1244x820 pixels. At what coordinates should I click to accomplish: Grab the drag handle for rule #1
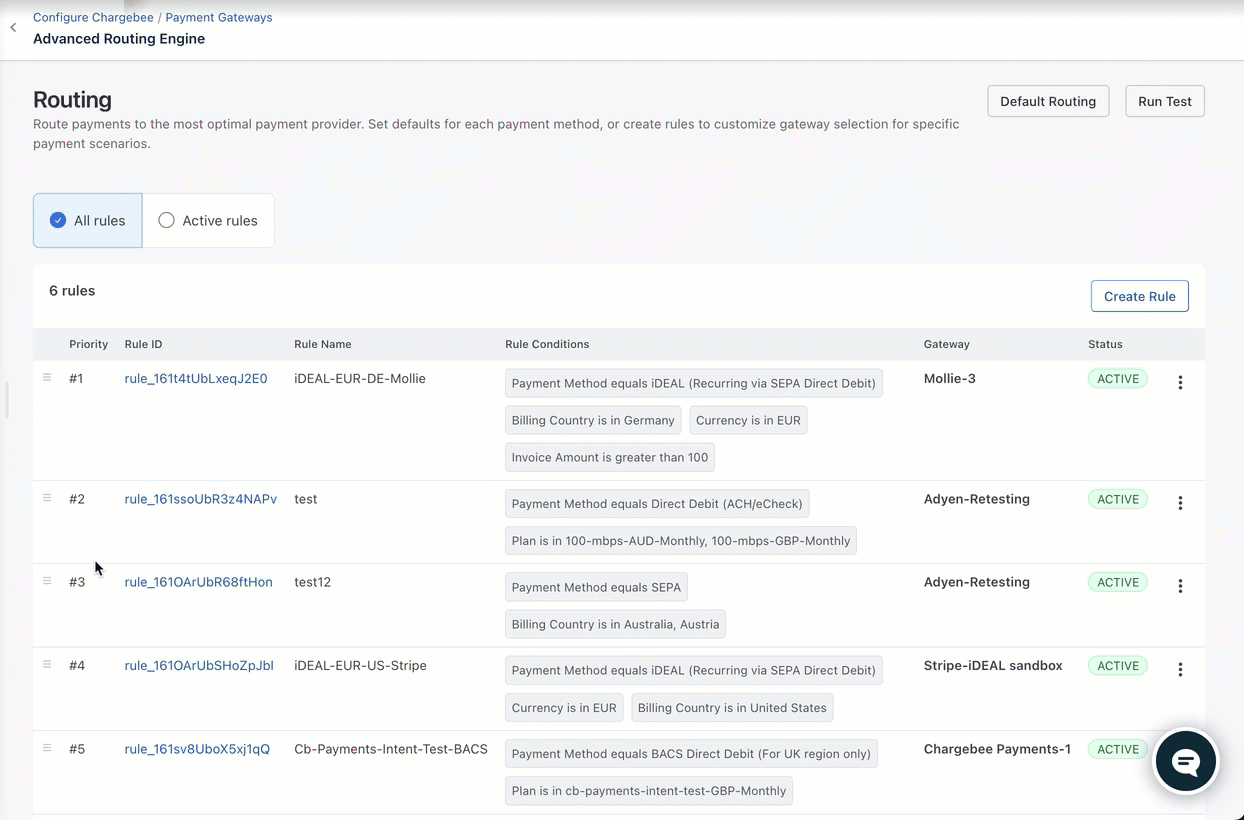tap(47, 378)
